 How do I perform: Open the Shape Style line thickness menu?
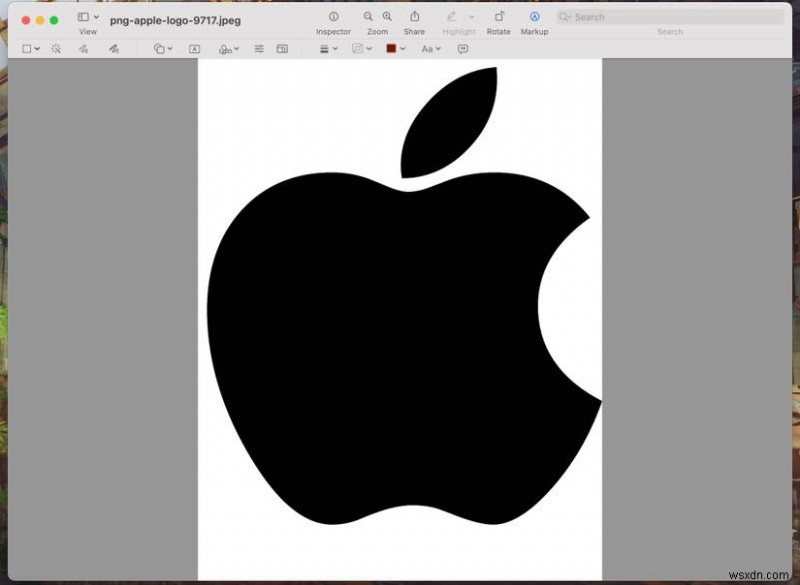[328, 49]
